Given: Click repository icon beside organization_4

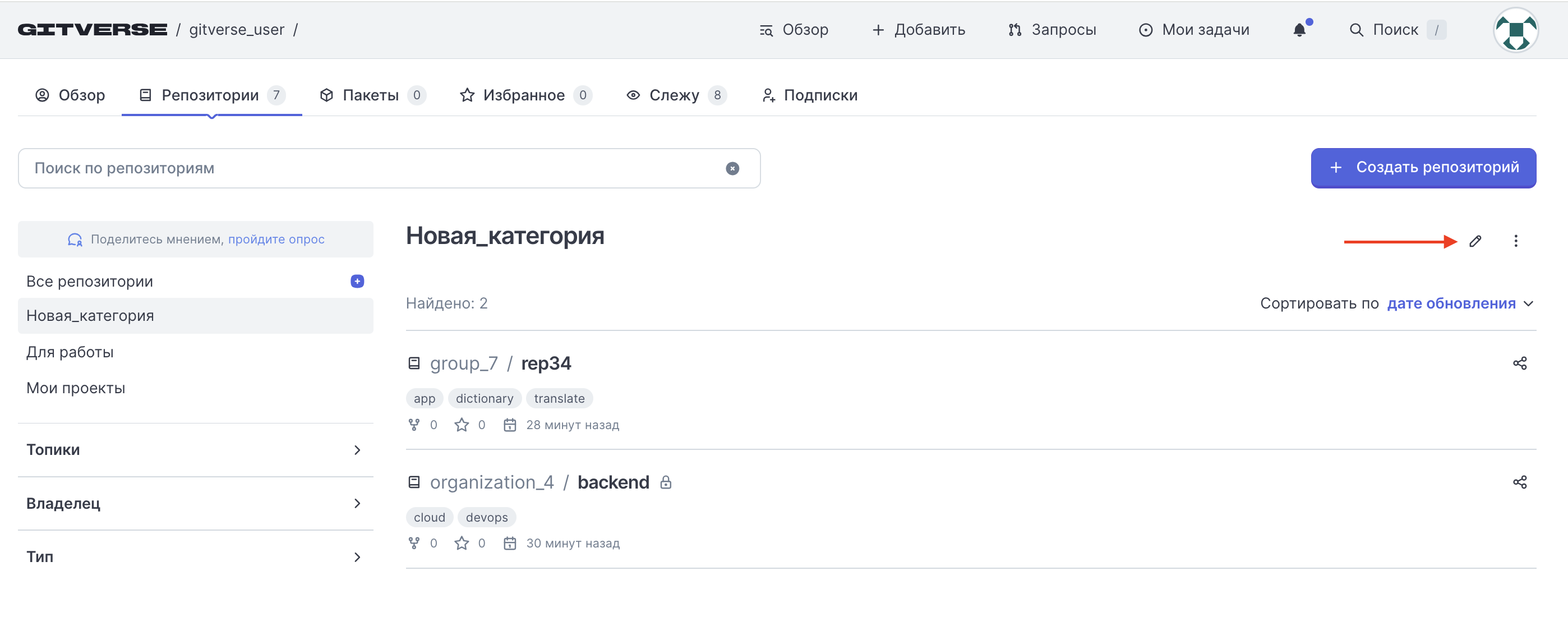Looking at the screenshot, I should [x=414, y=482].
